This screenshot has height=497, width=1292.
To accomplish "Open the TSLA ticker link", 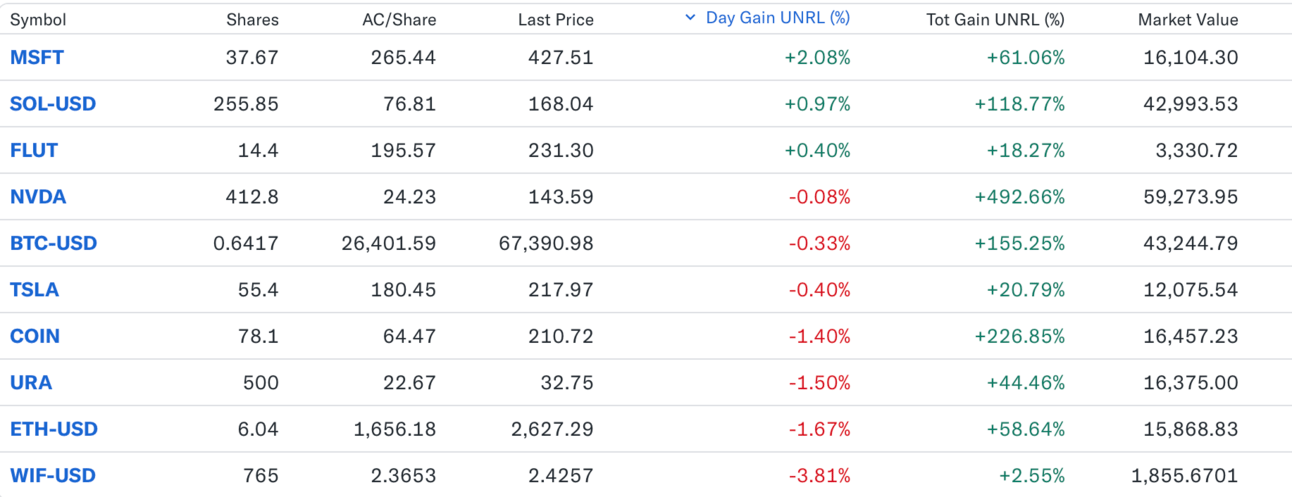I will point(34,290).
